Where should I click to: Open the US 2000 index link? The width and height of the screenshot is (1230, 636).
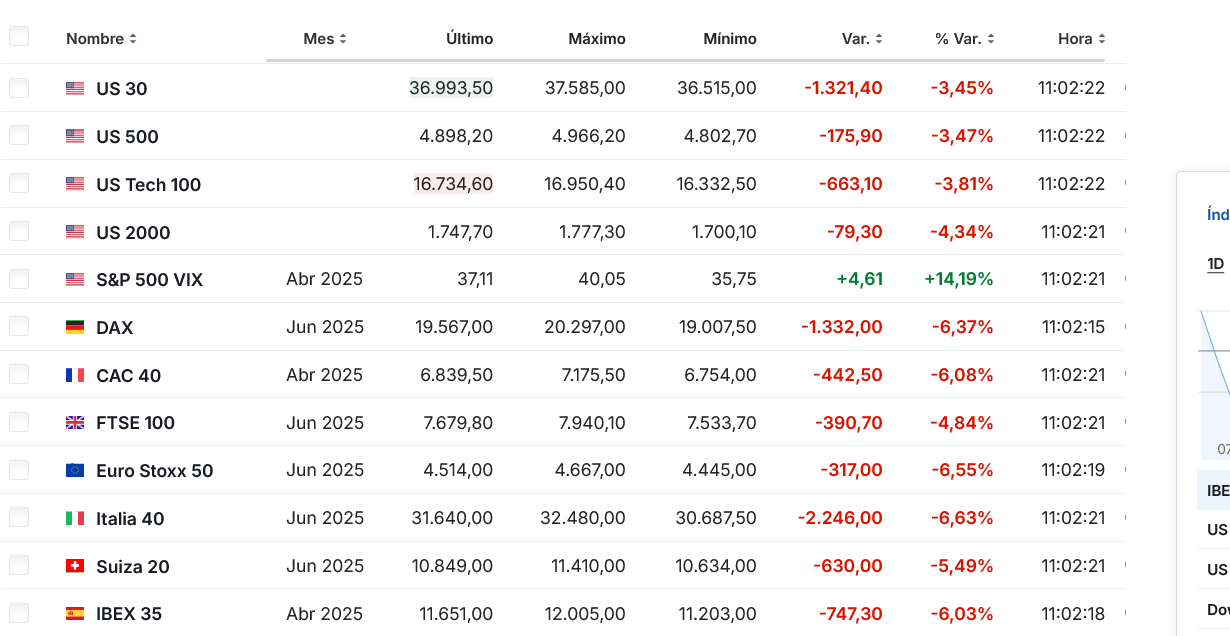tap(133, 232)
